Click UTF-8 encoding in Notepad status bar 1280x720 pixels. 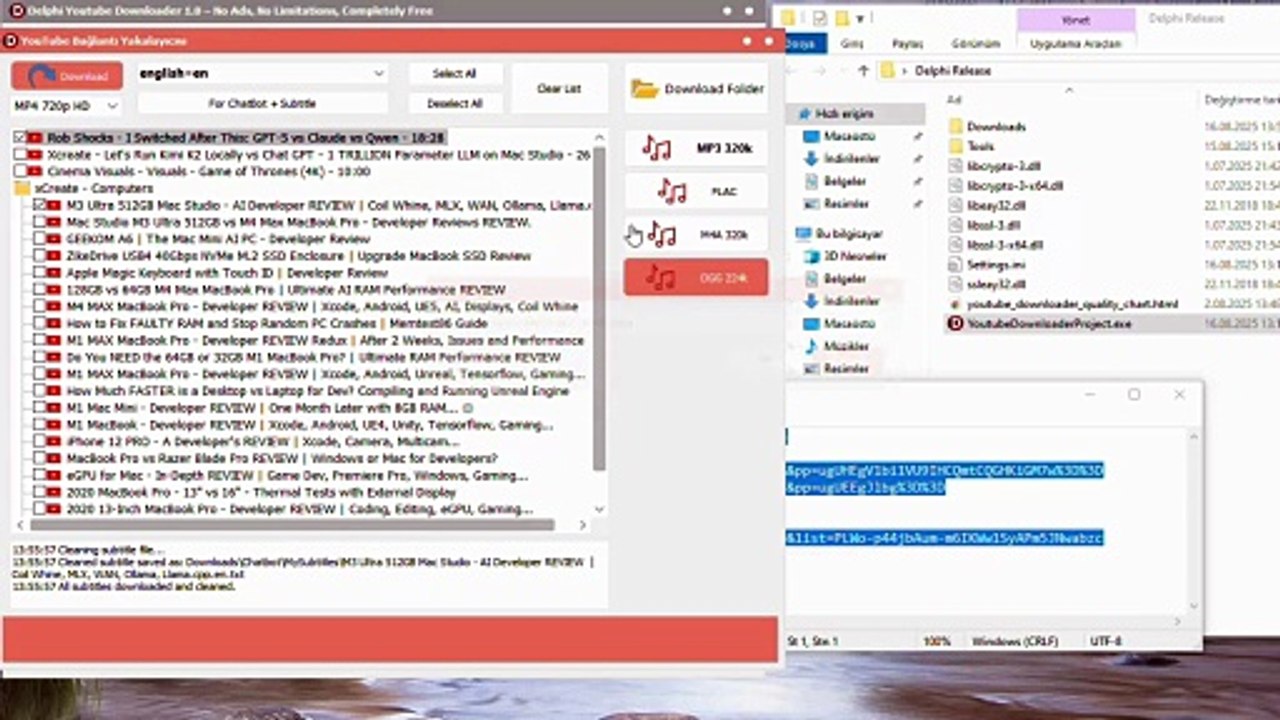1106,641
